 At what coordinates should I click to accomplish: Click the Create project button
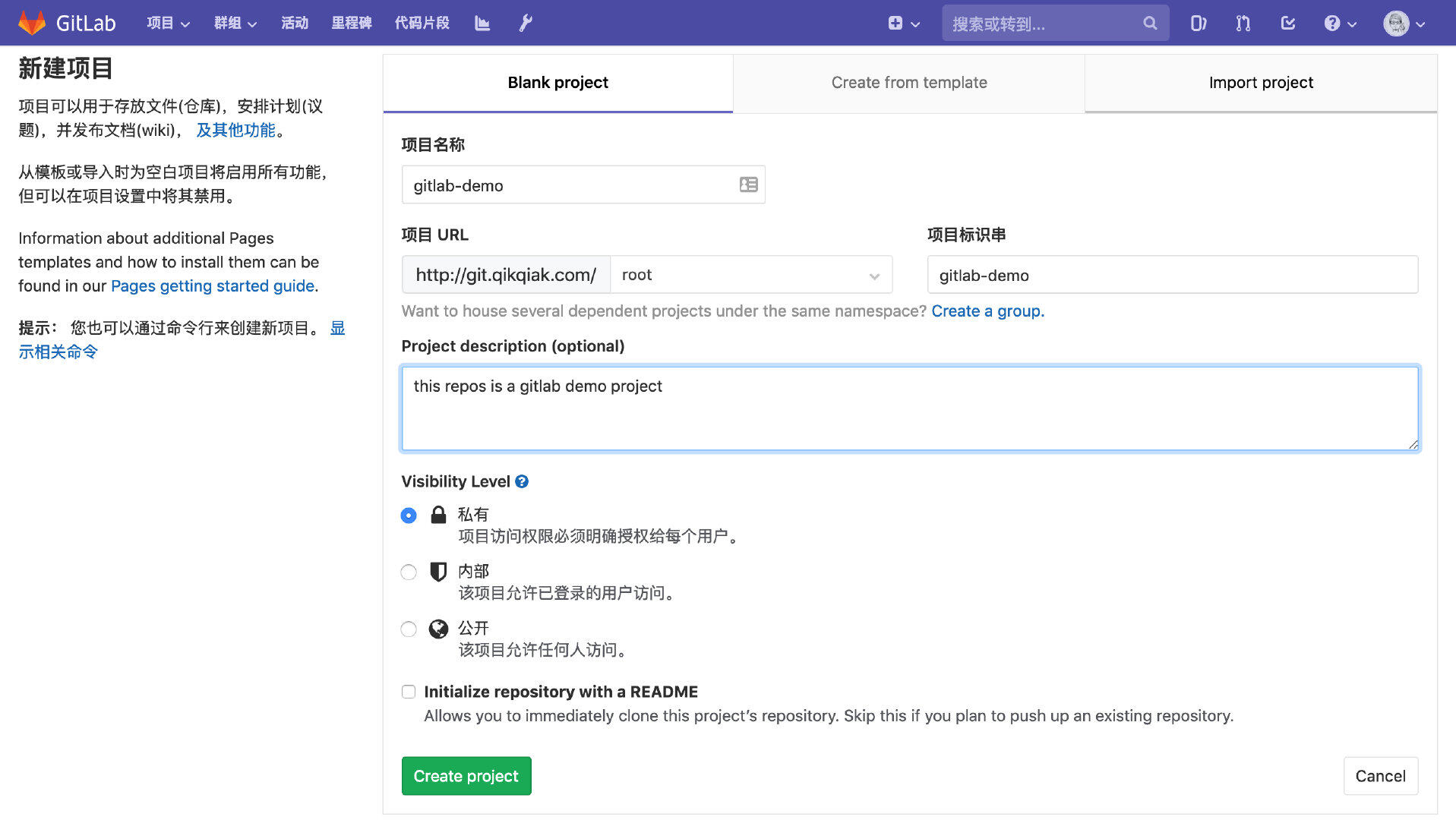[x=466, y=776]
